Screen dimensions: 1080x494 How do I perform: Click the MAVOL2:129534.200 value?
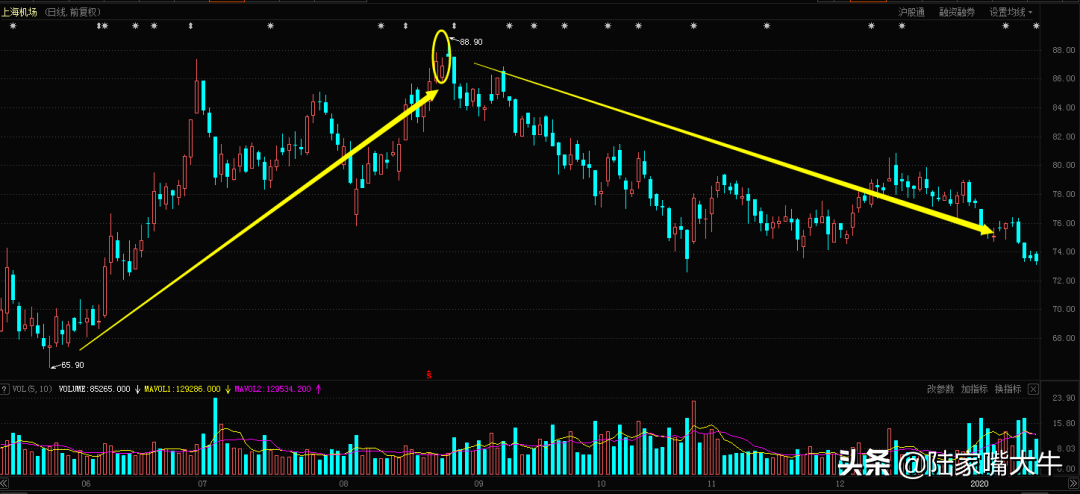coord(273,389)
